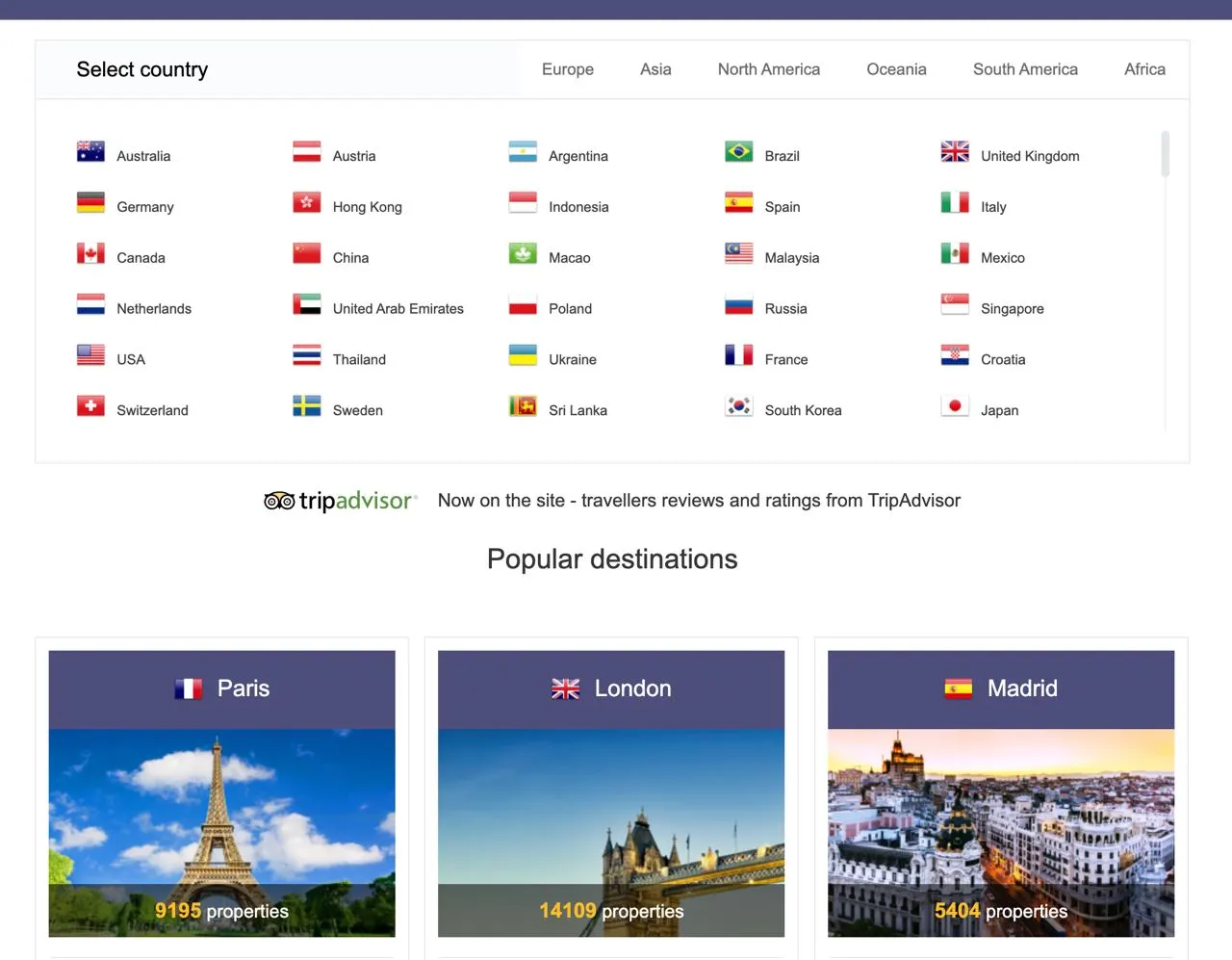The width and height of the screenshot is (1232, 960).
Task: Open the TripAdvisor logo
Action: (341, 501)
